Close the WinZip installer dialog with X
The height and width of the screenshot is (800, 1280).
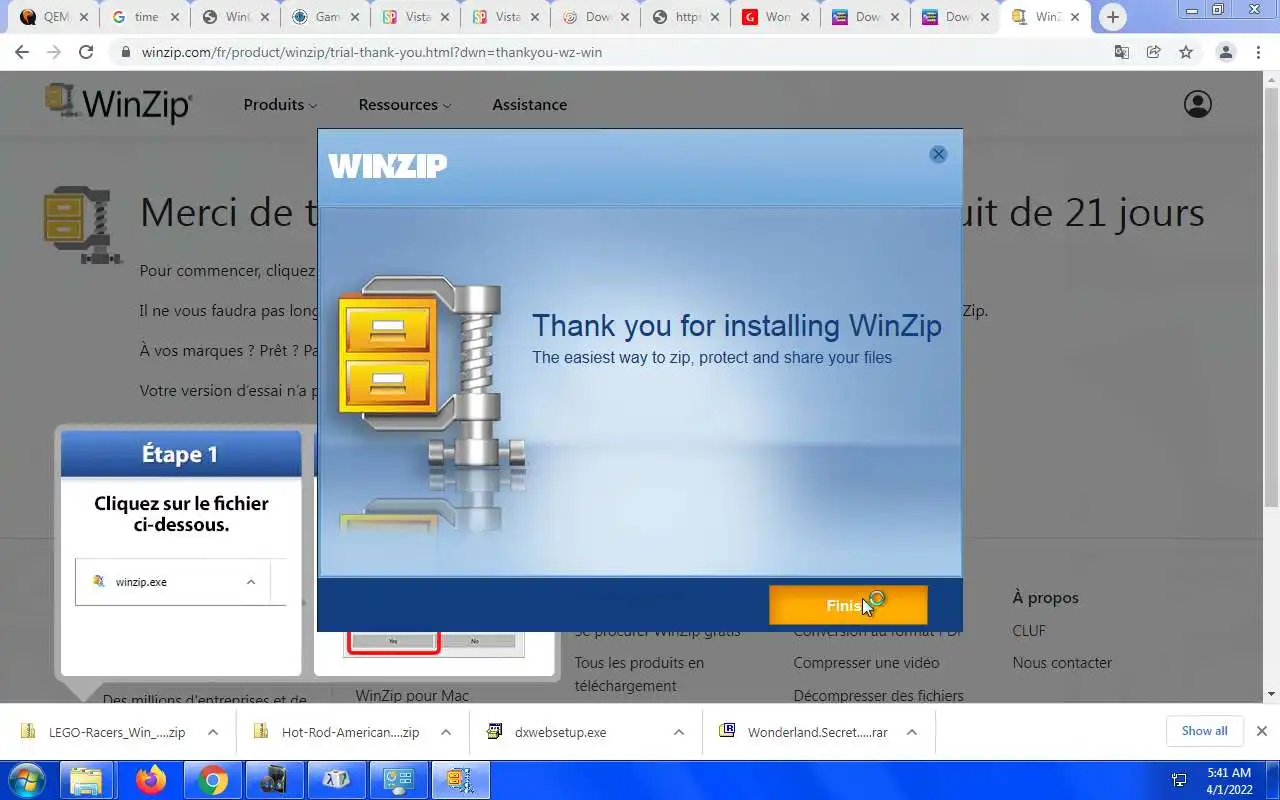coord(938,154)
